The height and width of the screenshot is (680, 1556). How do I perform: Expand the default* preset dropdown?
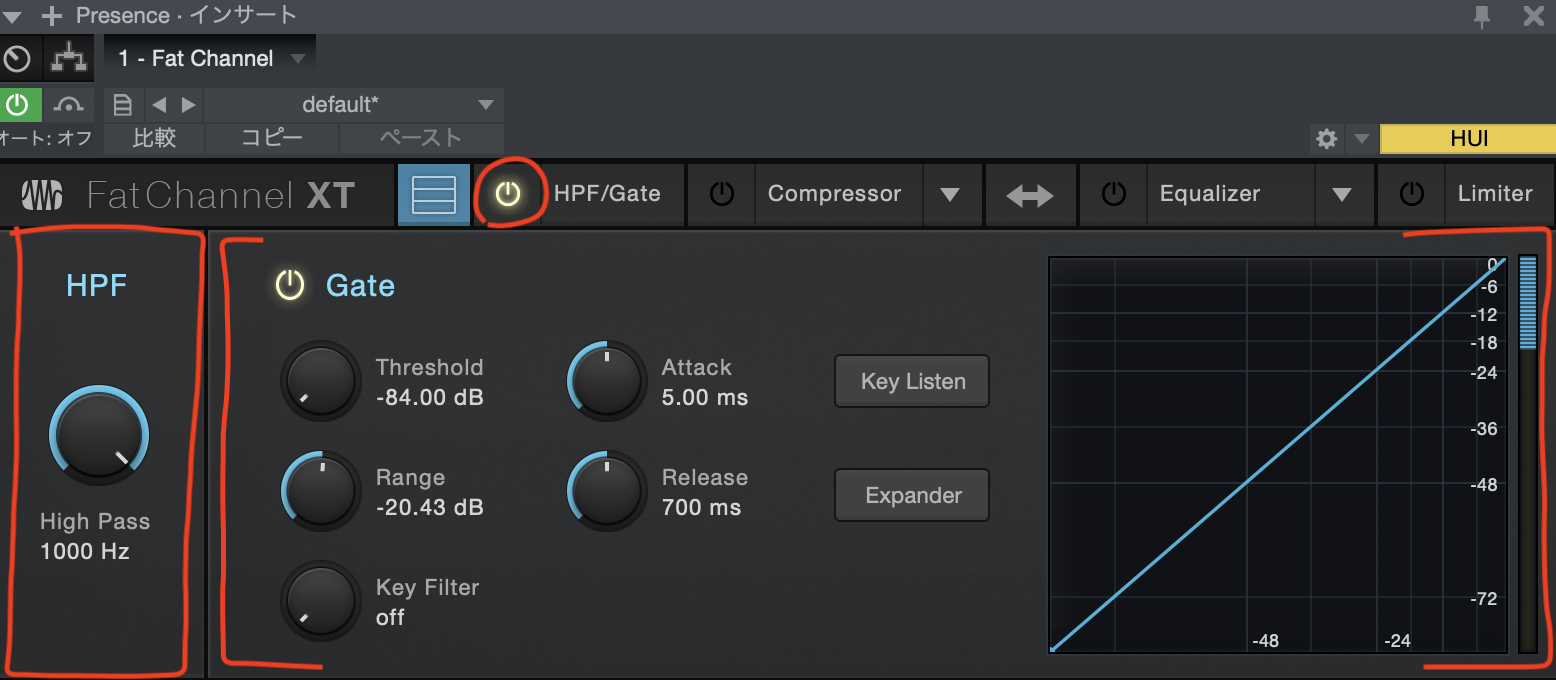tap(486, 105)
